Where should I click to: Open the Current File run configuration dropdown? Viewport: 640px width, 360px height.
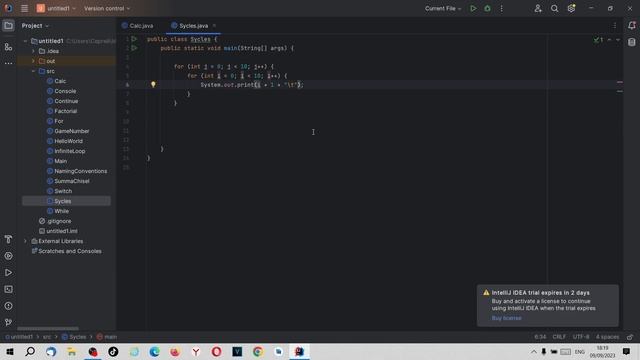tap(443, 8)
